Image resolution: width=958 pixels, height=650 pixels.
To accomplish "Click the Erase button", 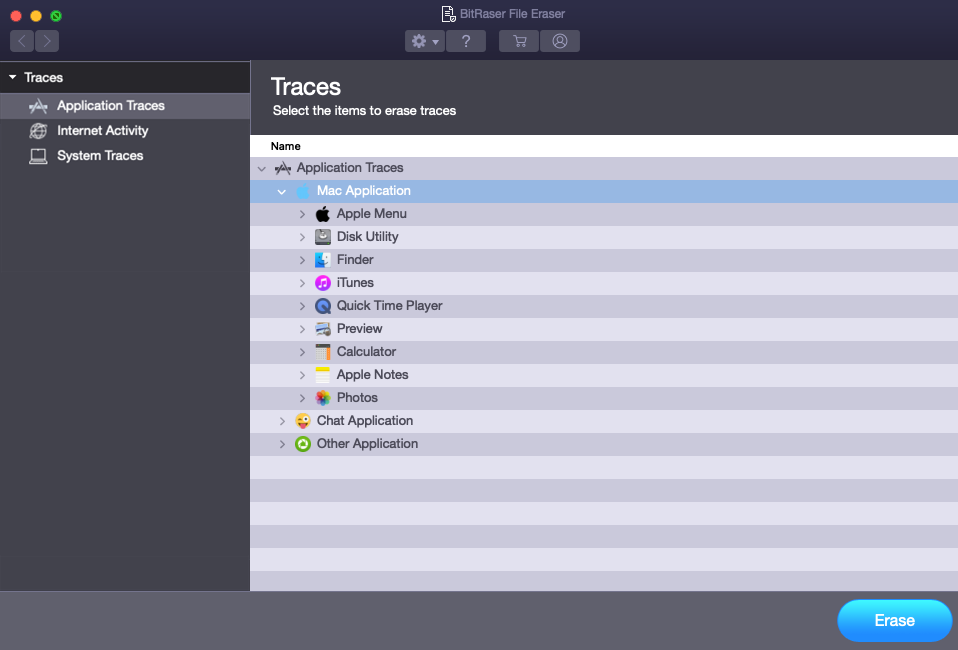I will 894,621.
